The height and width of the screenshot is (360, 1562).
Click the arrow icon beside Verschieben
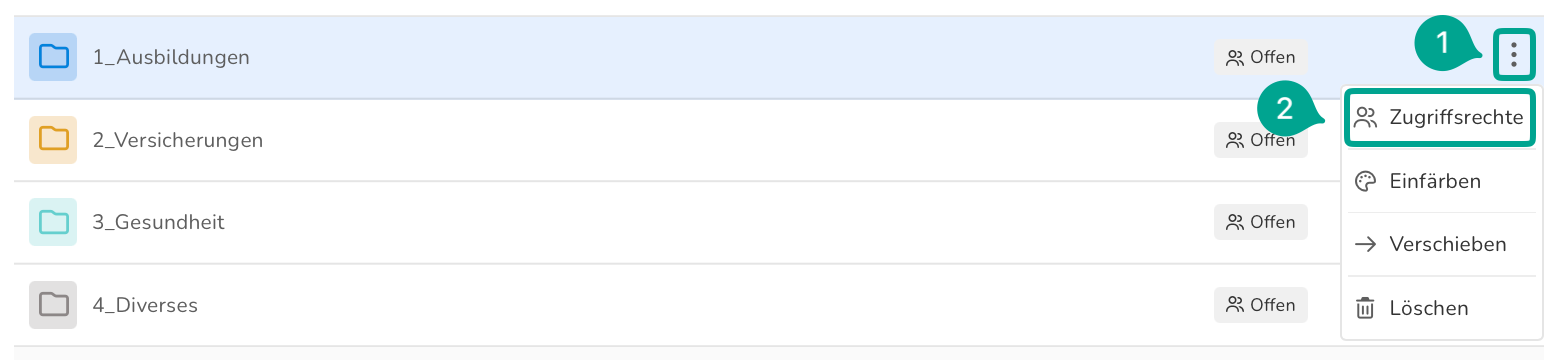[x=1365, y=244]
